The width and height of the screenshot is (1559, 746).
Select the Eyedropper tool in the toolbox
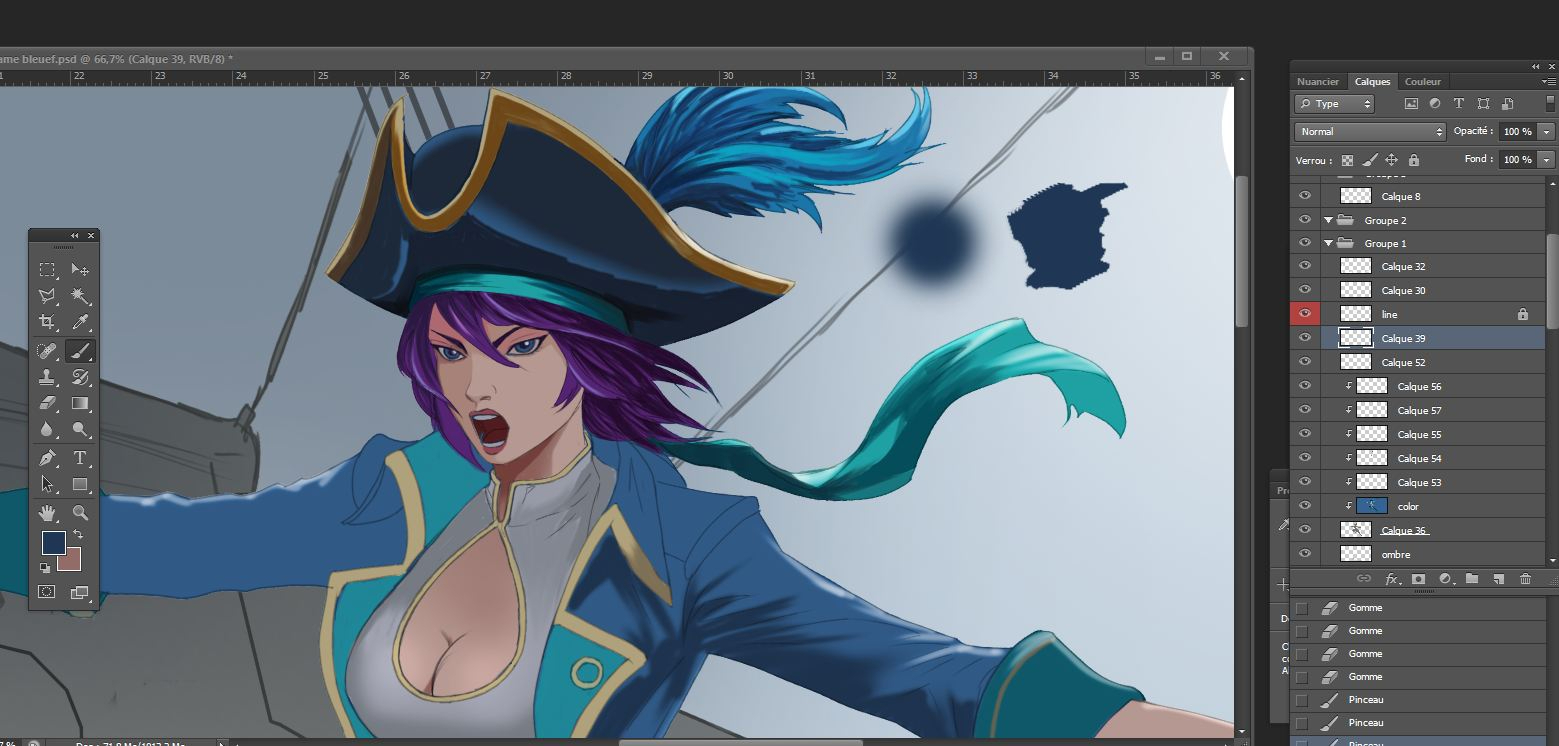tap(80, 322)
